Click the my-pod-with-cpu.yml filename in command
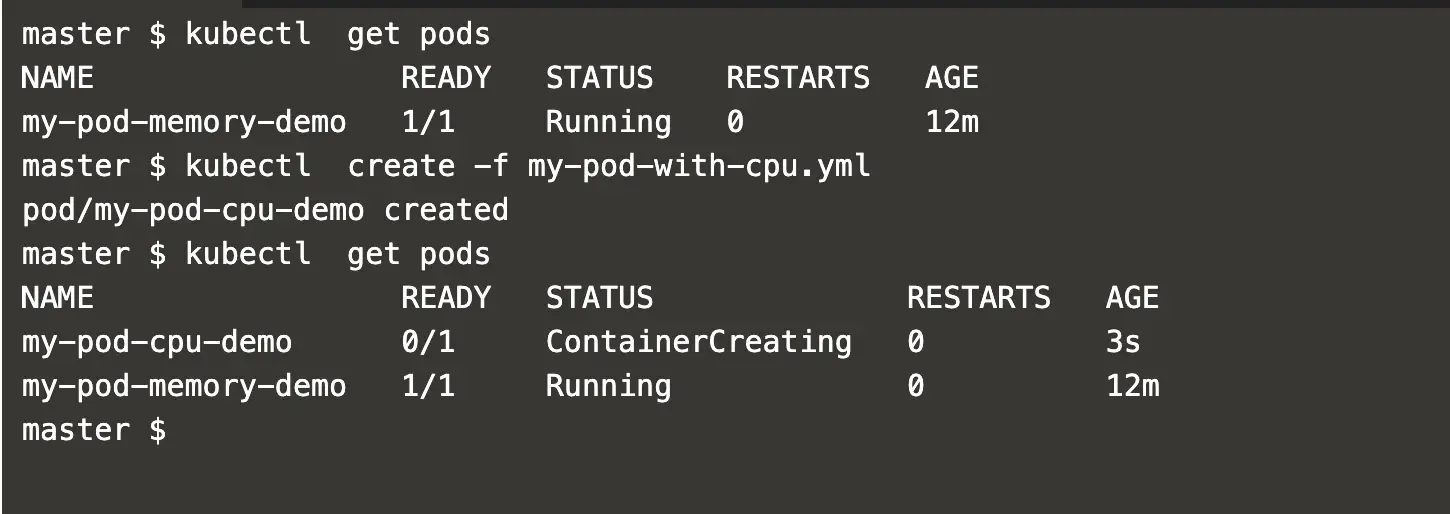Image resolution: width=1450 pixels, height=514 pixels. [699, 167]
